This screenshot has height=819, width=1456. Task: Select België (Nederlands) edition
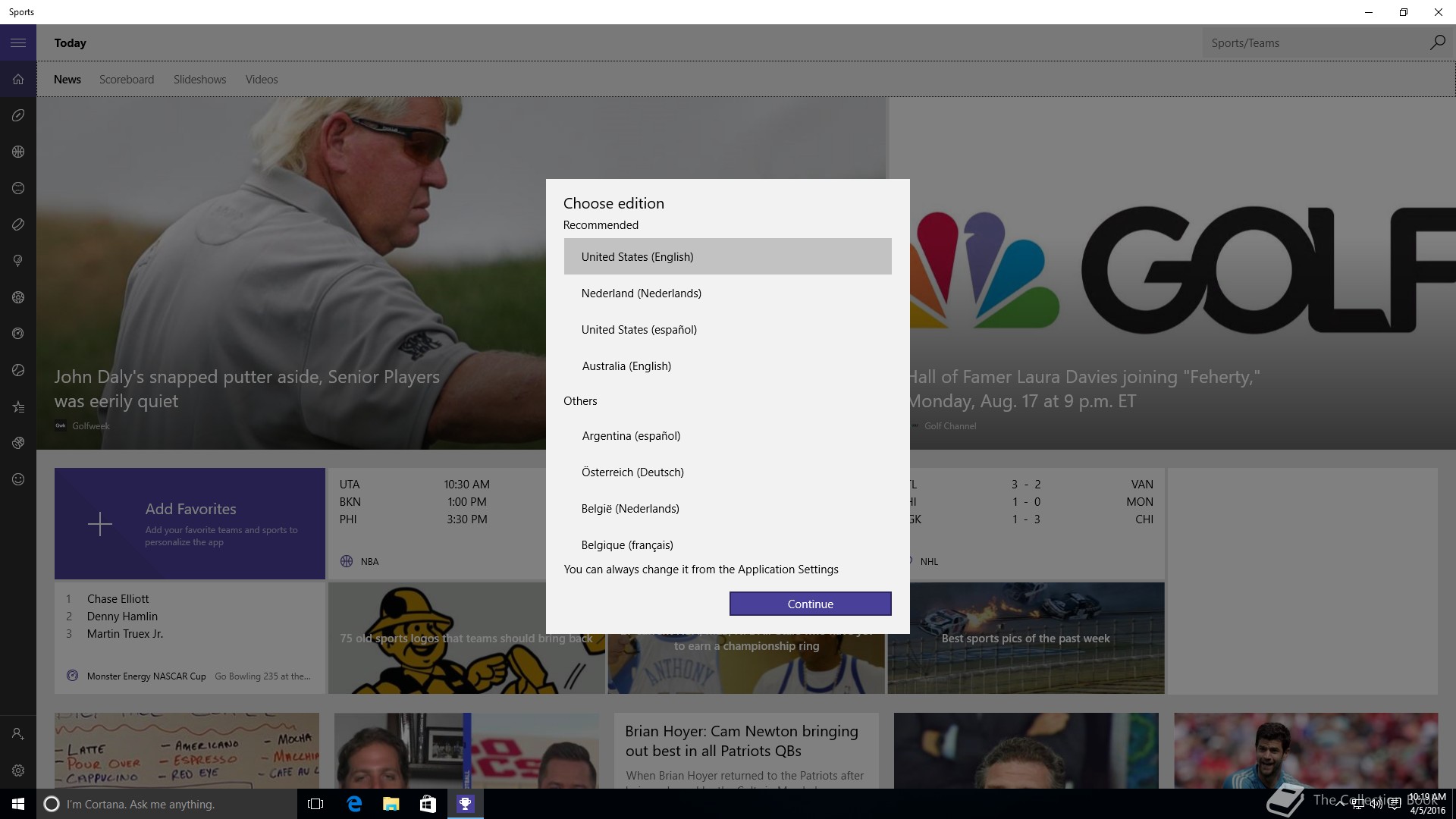[x=727, y=508]
